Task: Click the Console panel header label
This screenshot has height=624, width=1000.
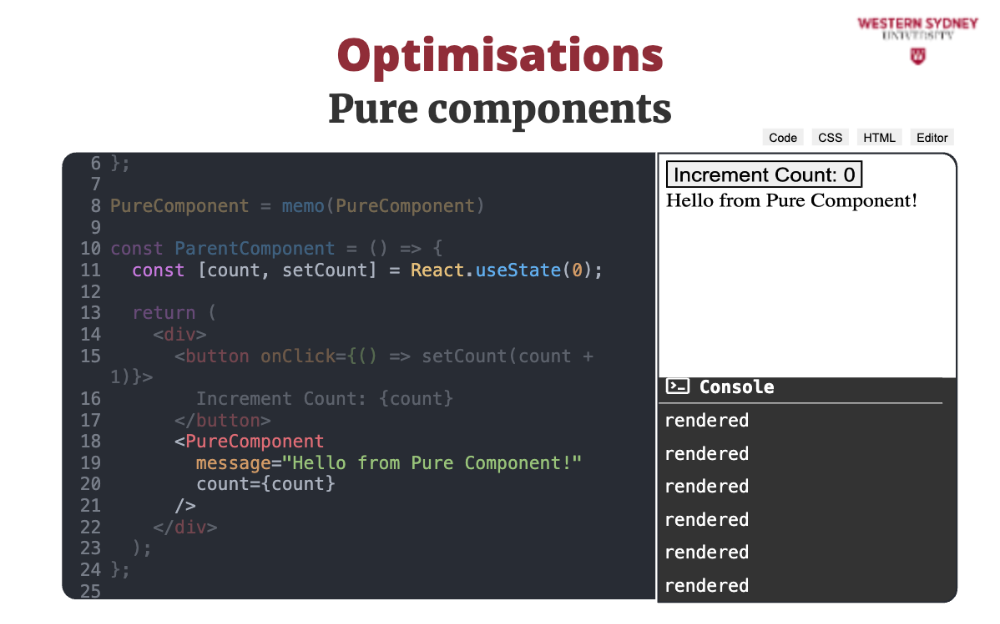Action: 736,387
